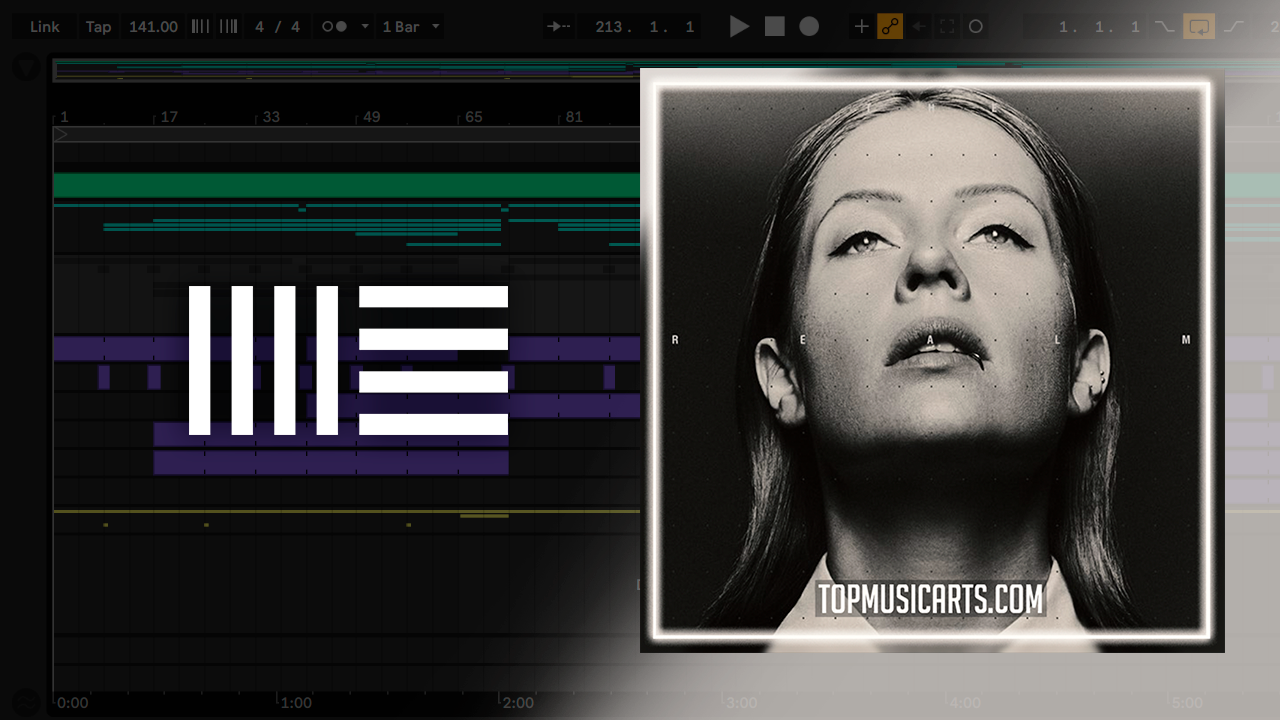Click the Link button

(x=44, y=27)
